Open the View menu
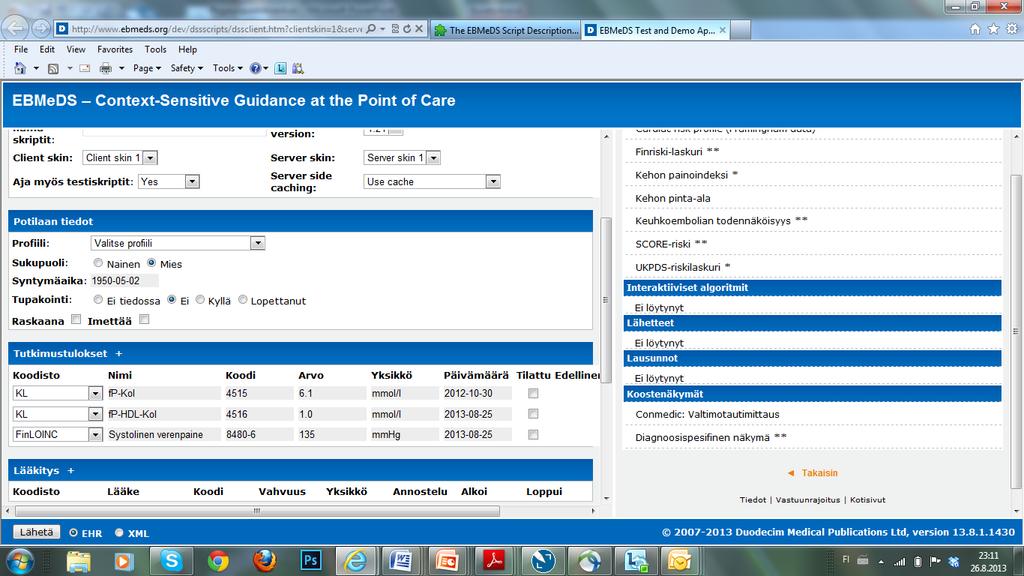Image resolution: width=1024 pixels, height=576 pixels. tap(76, 50)
